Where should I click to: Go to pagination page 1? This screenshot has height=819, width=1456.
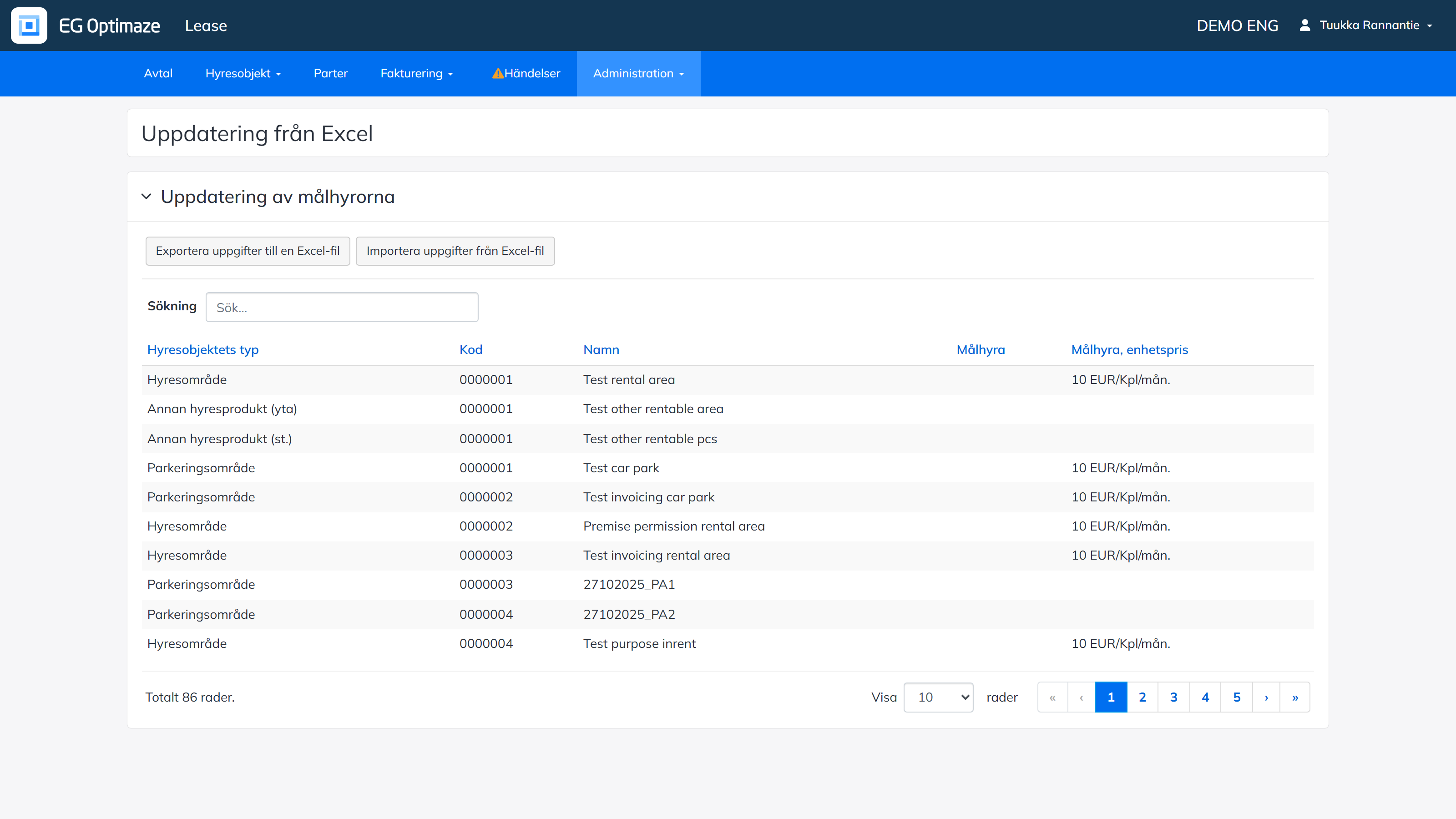coord(1111,697)
